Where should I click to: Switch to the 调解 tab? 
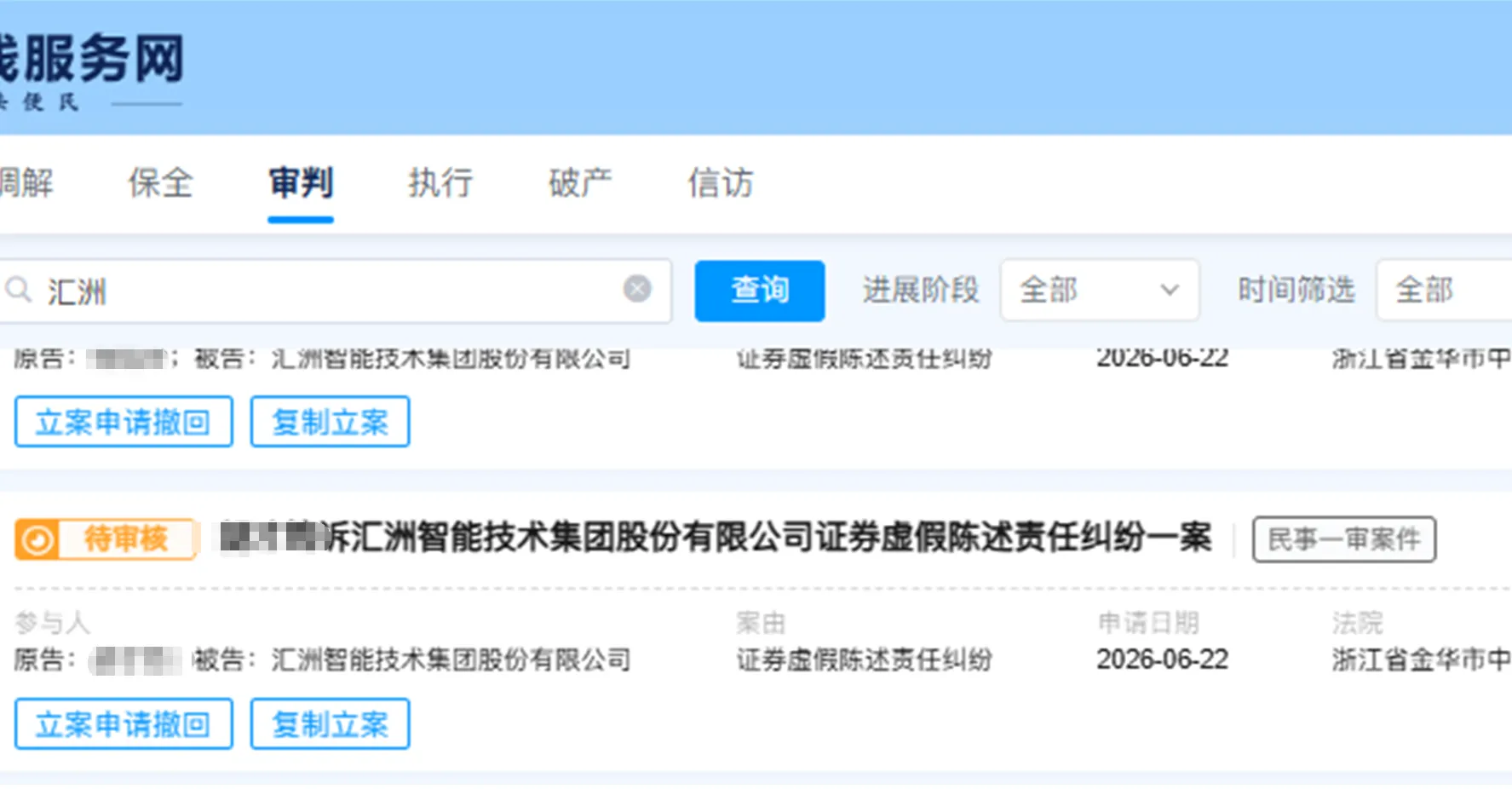pyautogui.click(x=26, y=182)
